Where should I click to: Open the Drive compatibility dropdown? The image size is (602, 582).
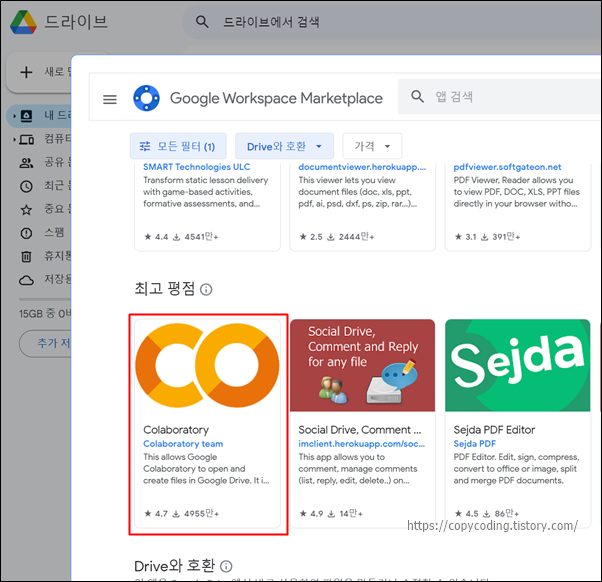pos(284,146)
